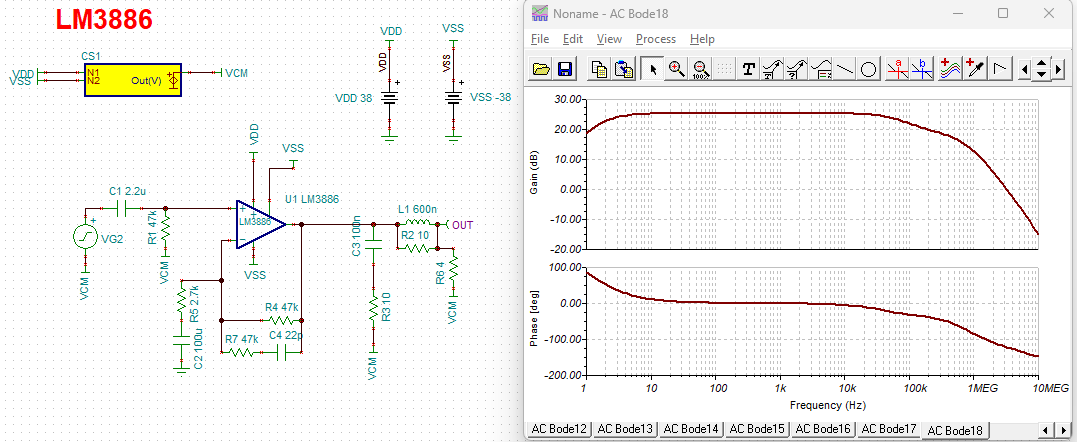1077x442 pixels.
Task: Click the Noname window app icon
Action: [541, 14]
